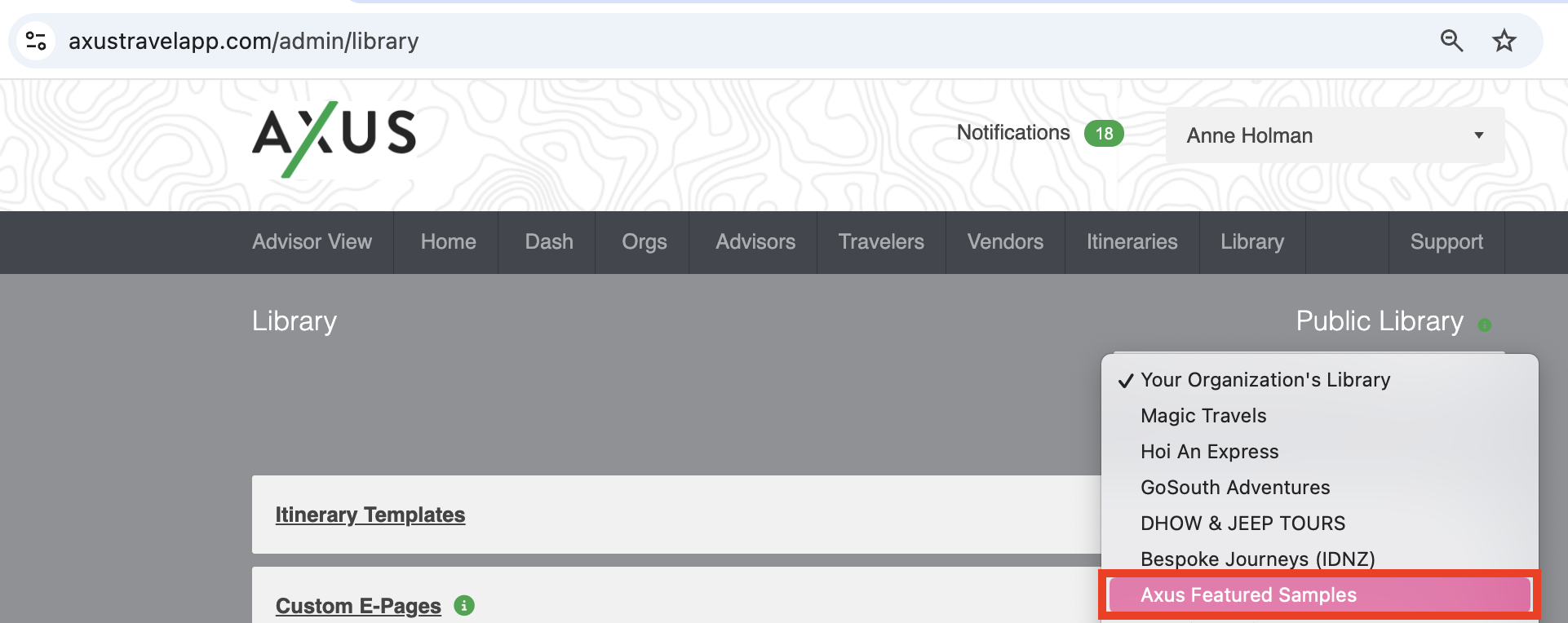Open the Vendors nav item
Image resolution: width=1568 pixels, height=623 pixels.
[x=1005, y=242]
